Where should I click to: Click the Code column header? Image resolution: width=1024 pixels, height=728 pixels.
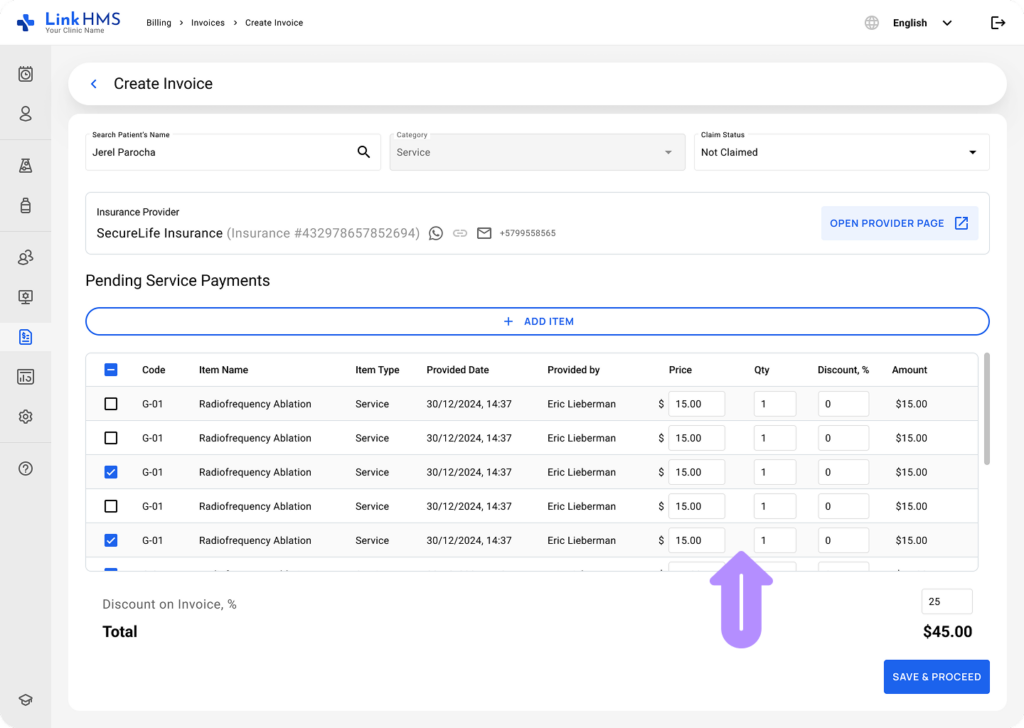[153, 370]
